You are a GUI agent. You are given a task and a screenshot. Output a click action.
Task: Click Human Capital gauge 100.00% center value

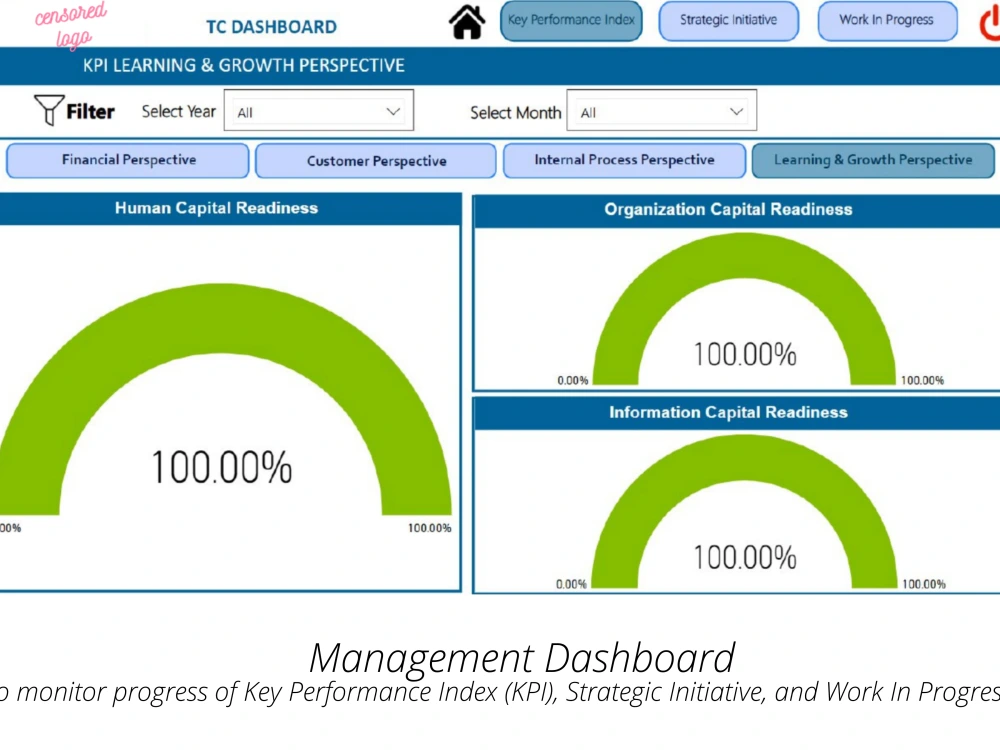[x=221, y=467]
